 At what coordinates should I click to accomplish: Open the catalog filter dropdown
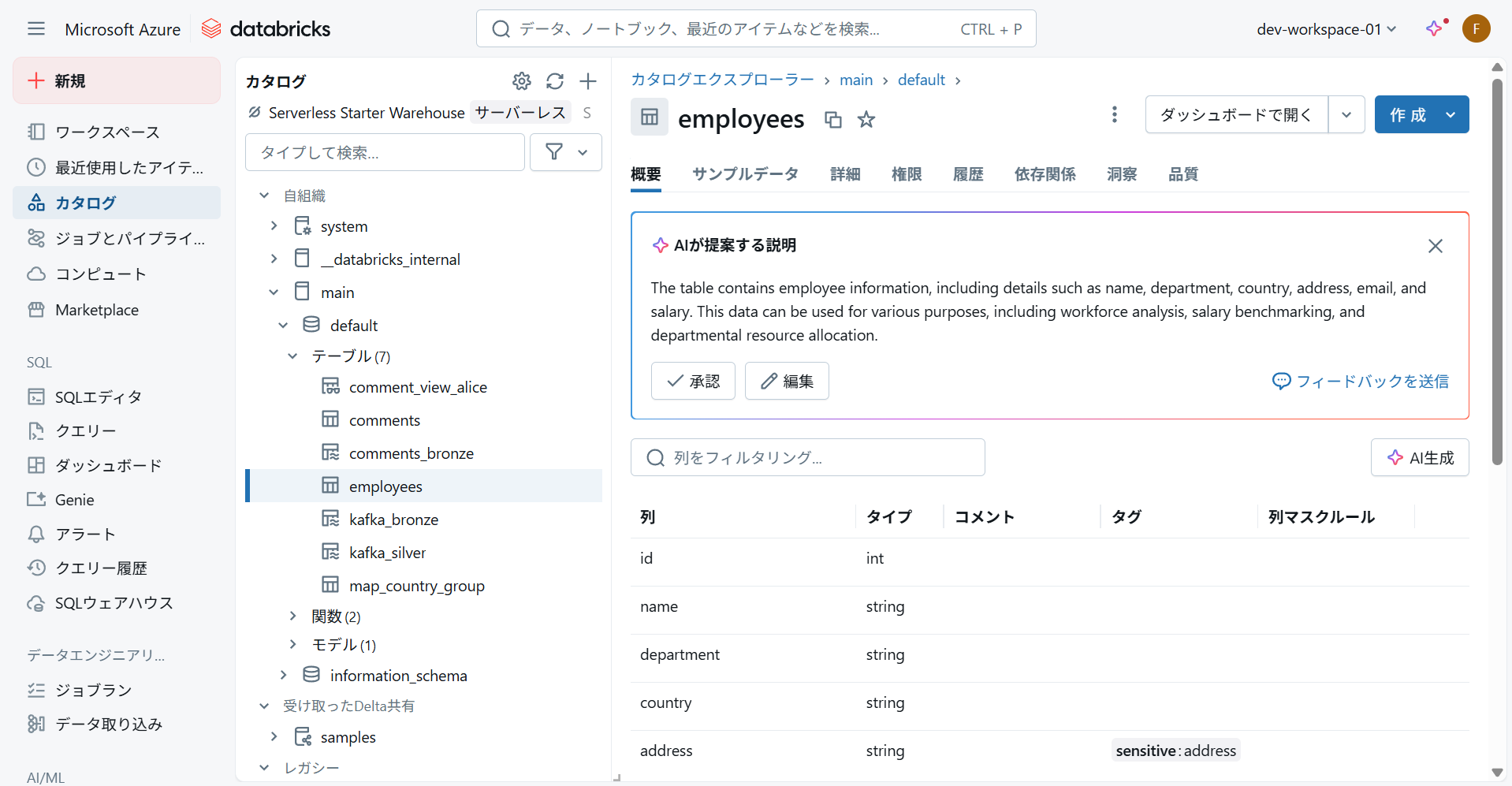tap(566, 152)
